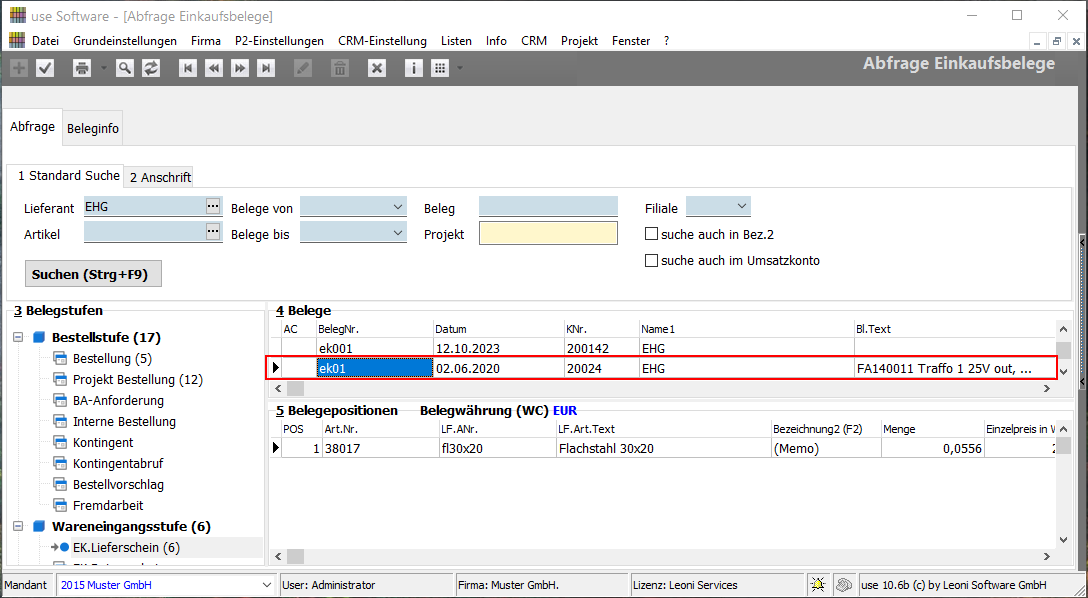Image resolution: width=1088 pixels, height=598 pixels.
Task: Click the add plus toolbar icon
Action: [x=19, y=68]
